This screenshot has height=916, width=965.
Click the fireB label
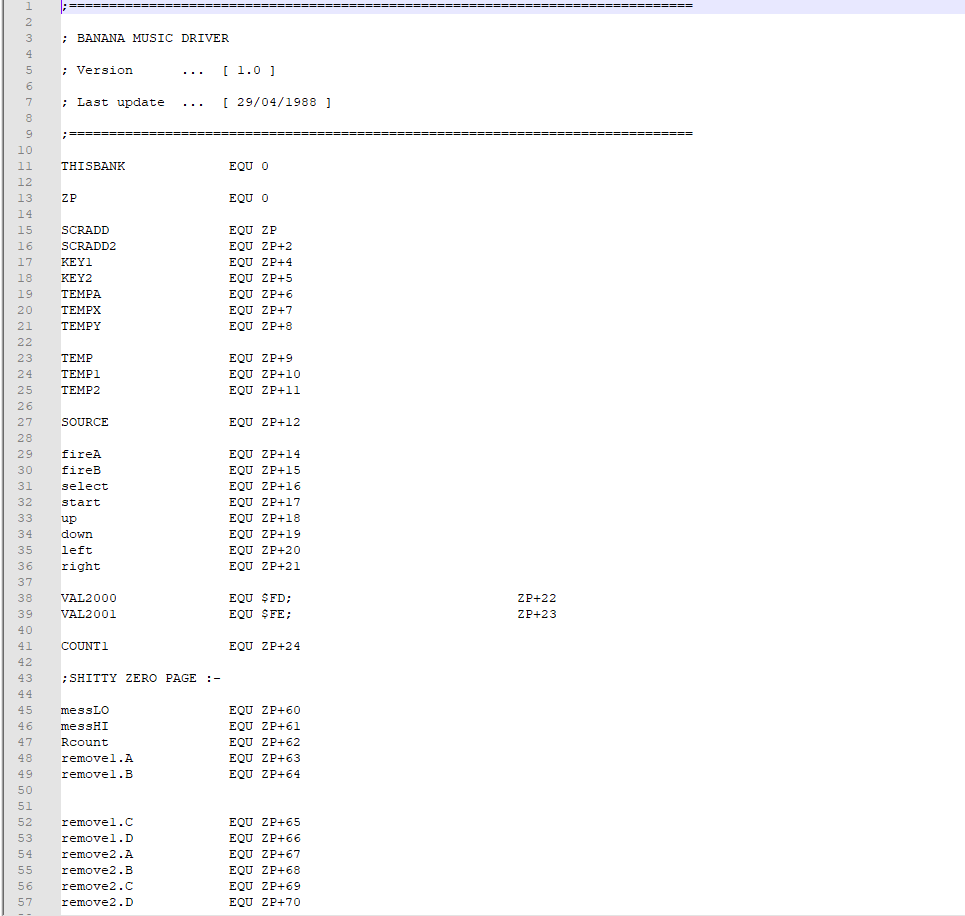(81, 470)
